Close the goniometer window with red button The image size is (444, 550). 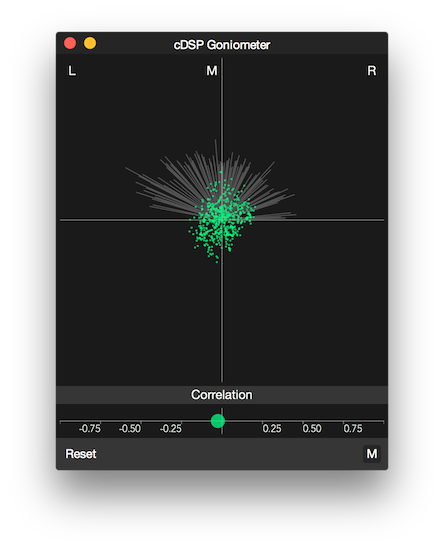(x=70, y=43)
